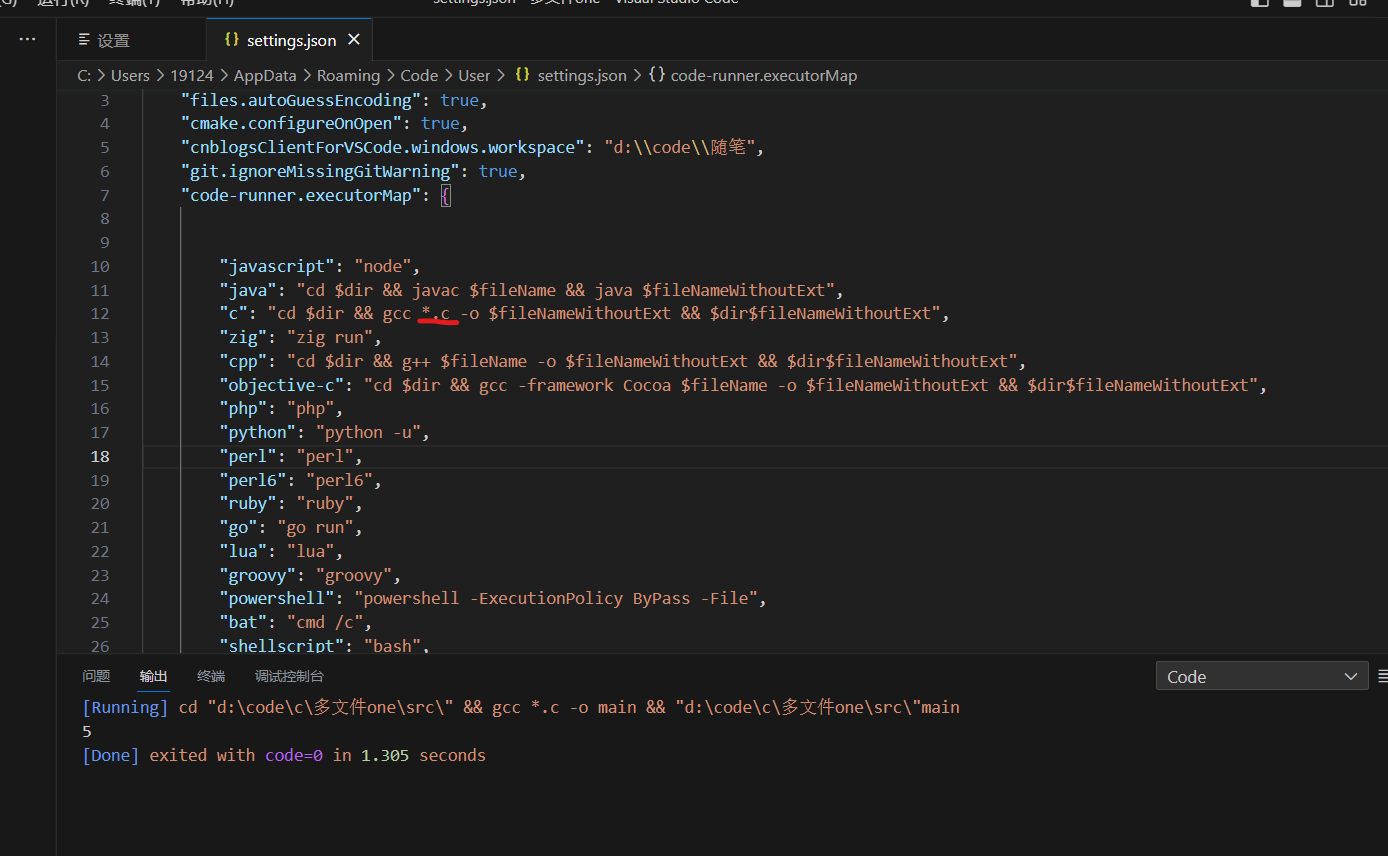Expand the User breadcrumb segment
1388x856 pixels.
(474, 76)
